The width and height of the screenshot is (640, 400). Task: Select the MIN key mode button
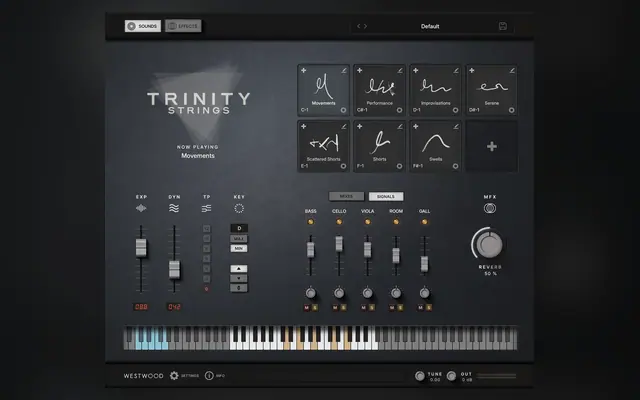coord(239,248)
